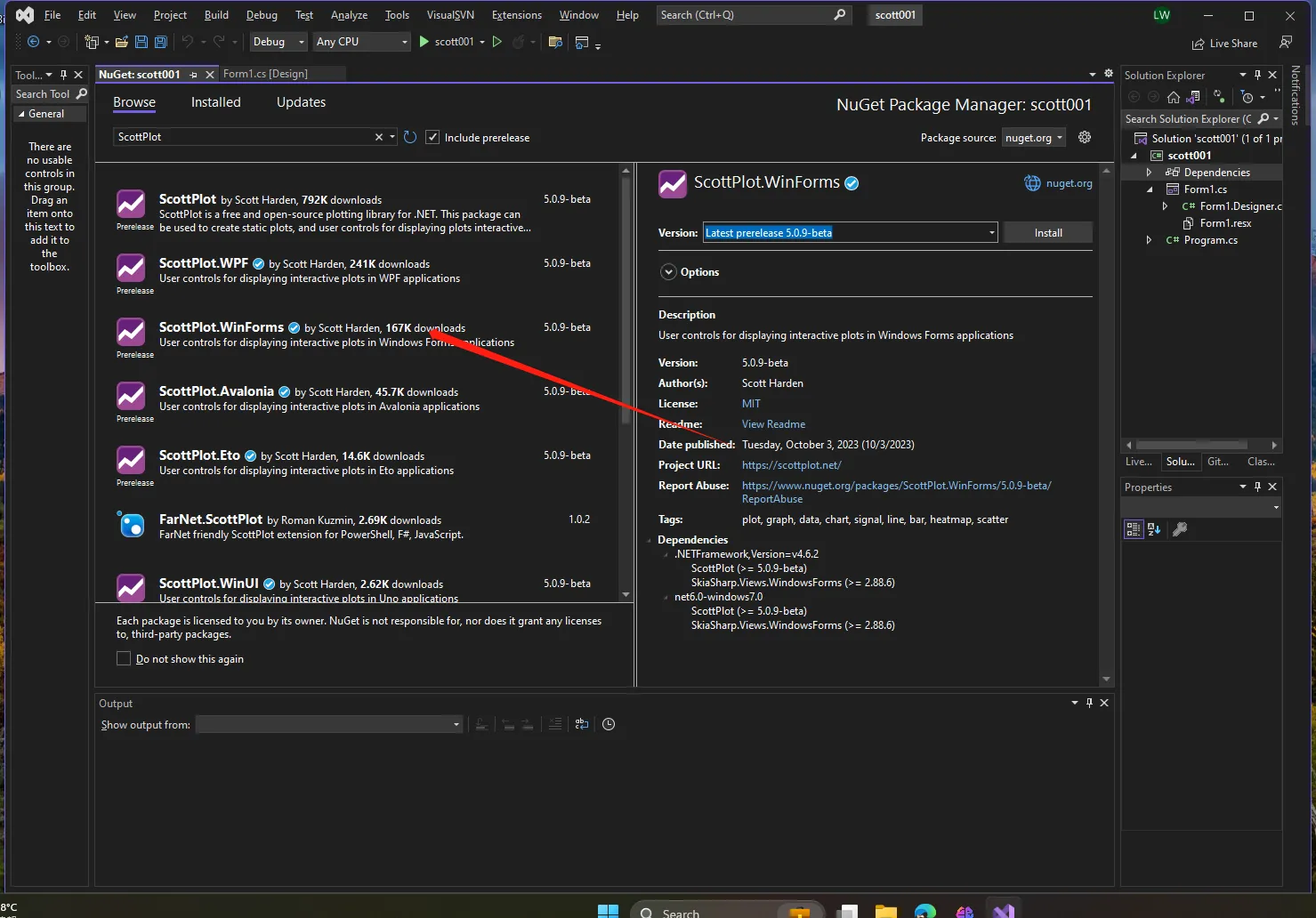Check Do not show this again
The width and height of the screenshot is (1316, 918).
(124, 658)
